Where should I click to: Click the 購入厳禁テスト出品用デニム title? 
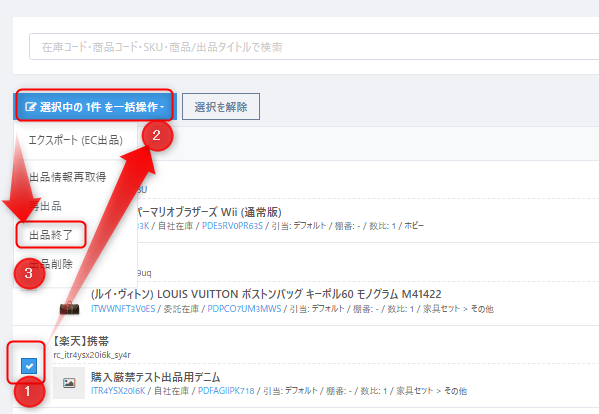click(155, 377)
